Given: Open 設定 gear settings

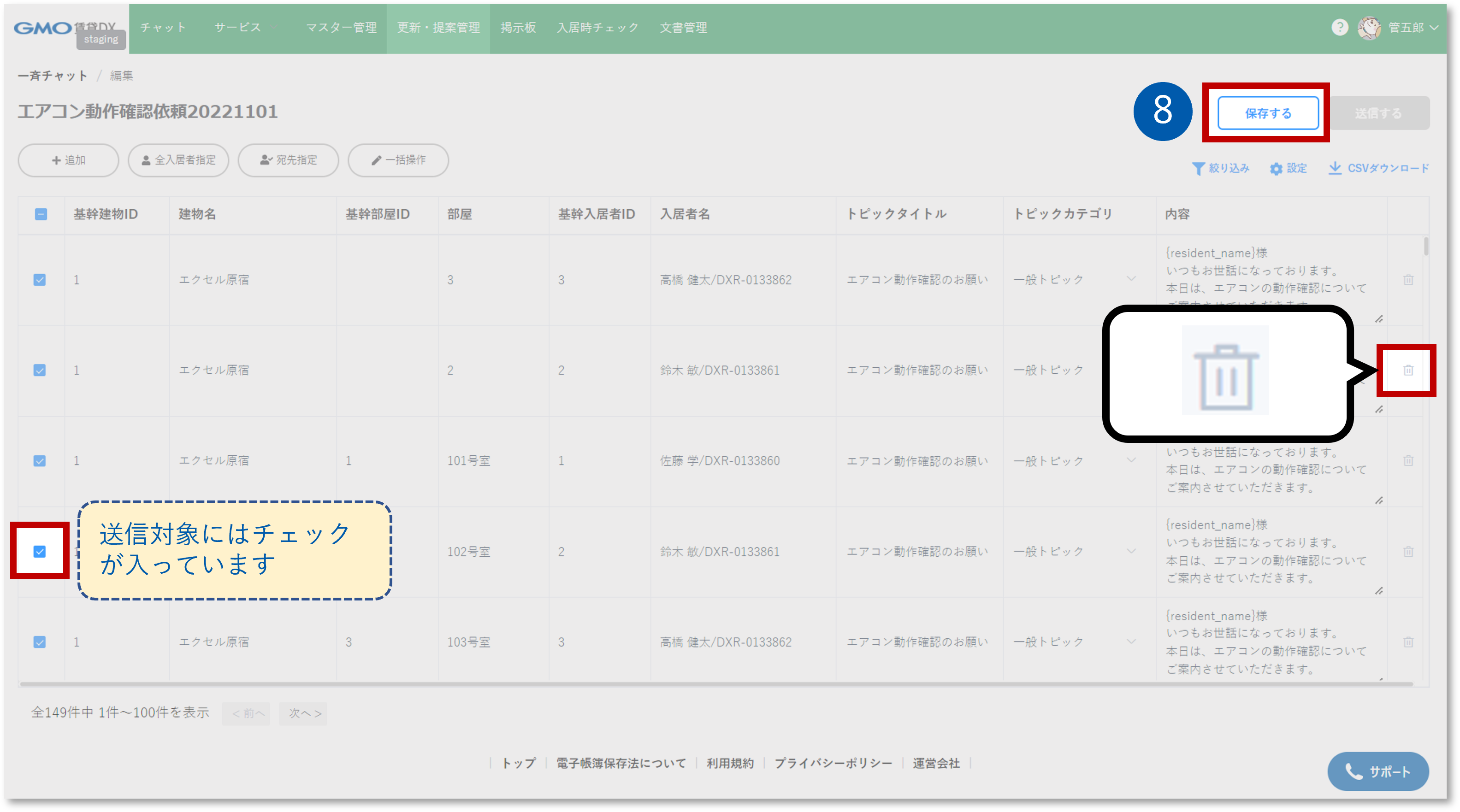Looking at the screenshot, I should coord(1276,169).
